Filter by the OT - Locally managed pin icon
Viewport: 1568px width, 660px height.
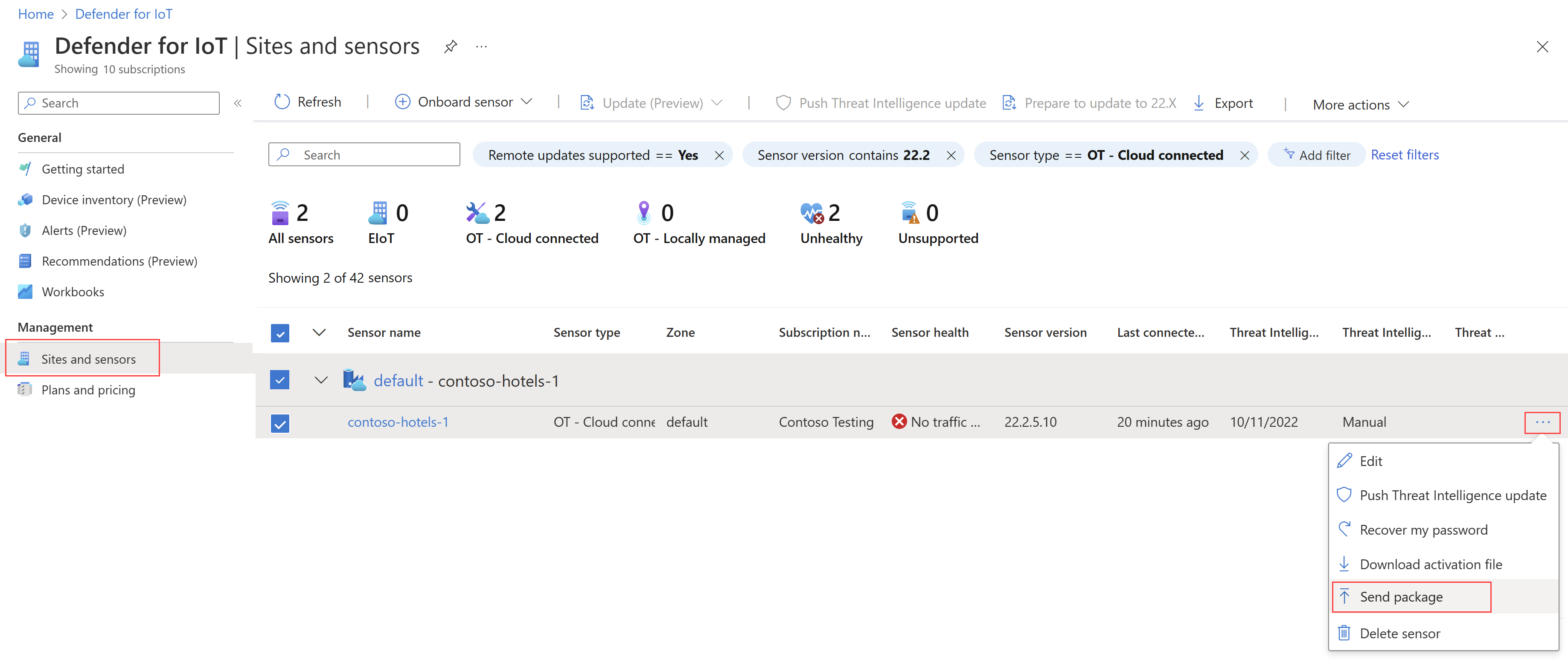pyautogui.click(x=643, y=213)
